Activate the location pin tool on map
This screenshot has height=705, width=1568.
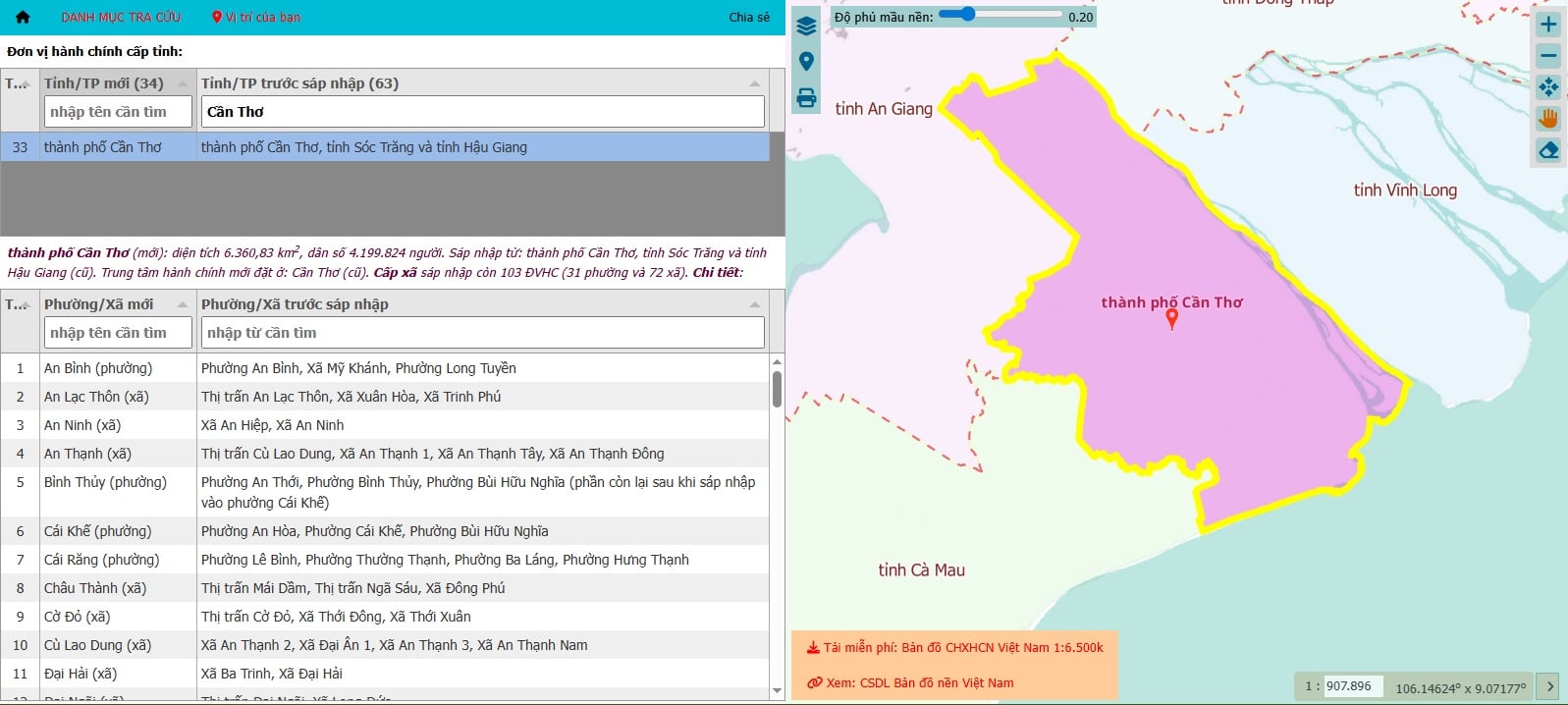coord(806,62)
